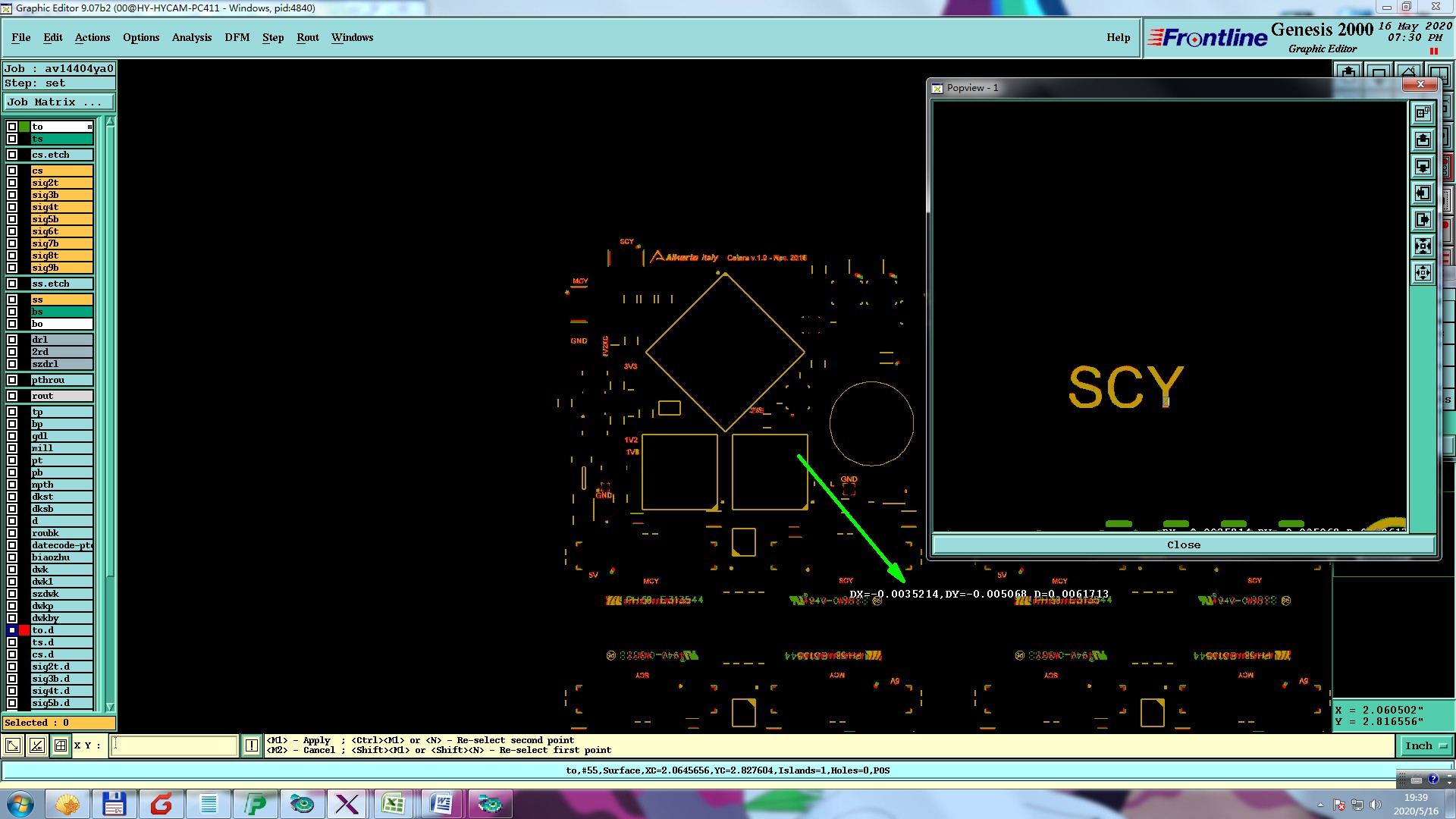Click the pan-left icon in Popview toolbar
The width and height of the screenshot is (1456, 819).
(x=1423, y=193)
